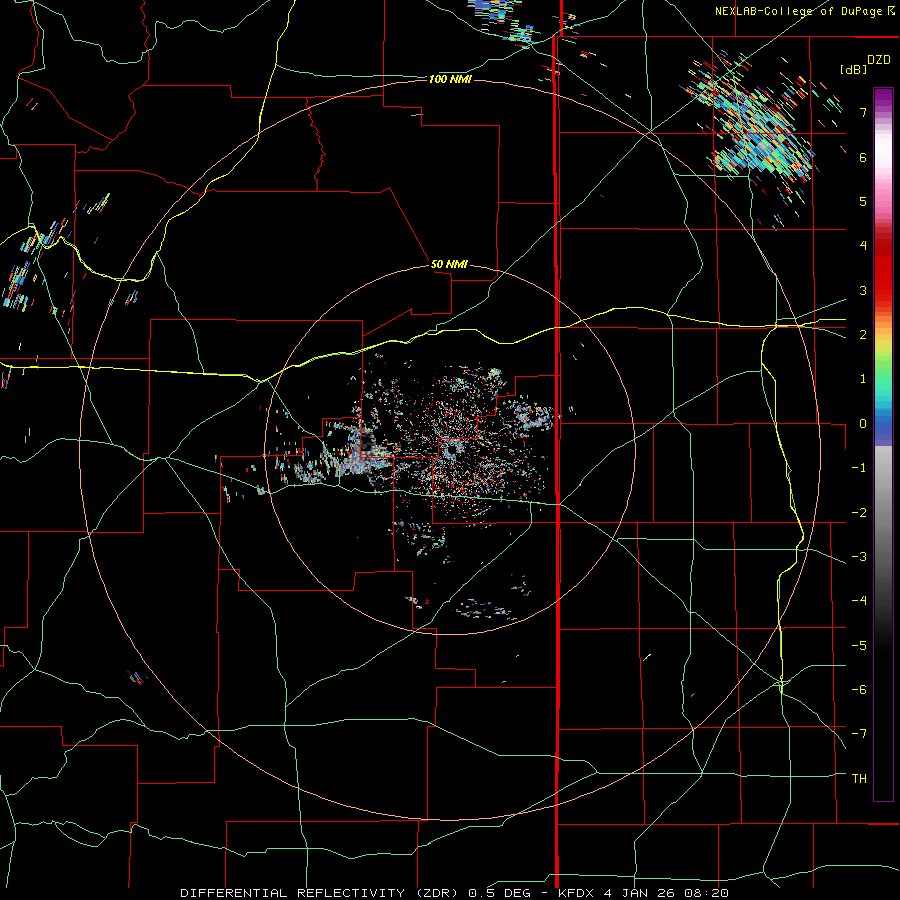Click the DZD product label
The height and width of the screenshot is (900, 900).
point(878,60)
